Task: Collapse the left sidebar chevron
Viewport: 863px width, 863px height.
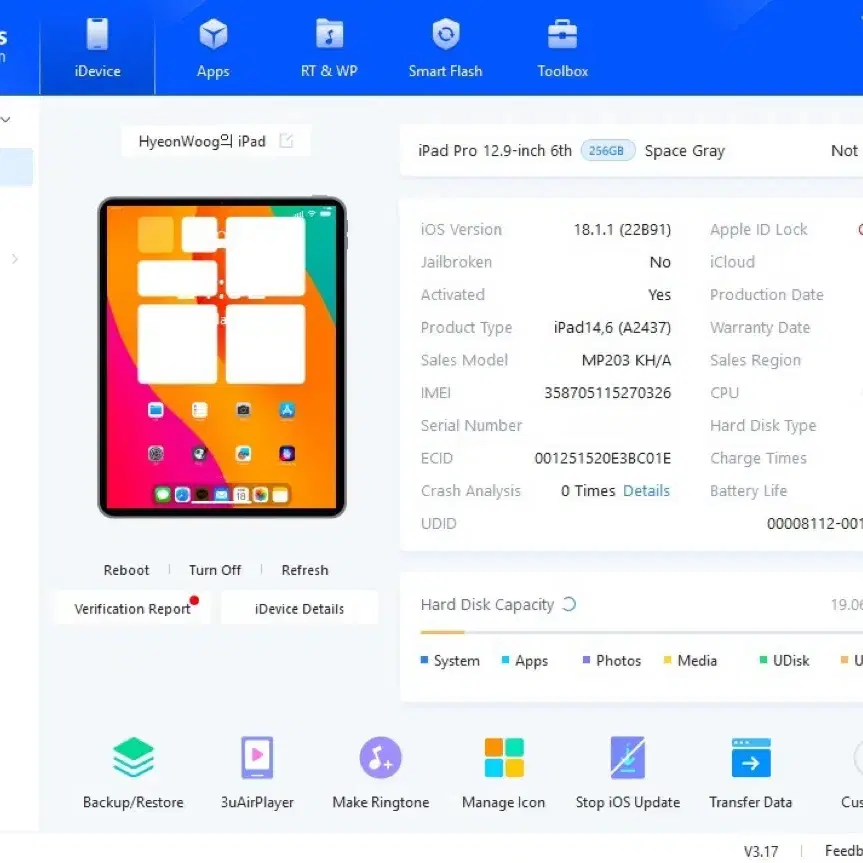Action: click(6, 119)
